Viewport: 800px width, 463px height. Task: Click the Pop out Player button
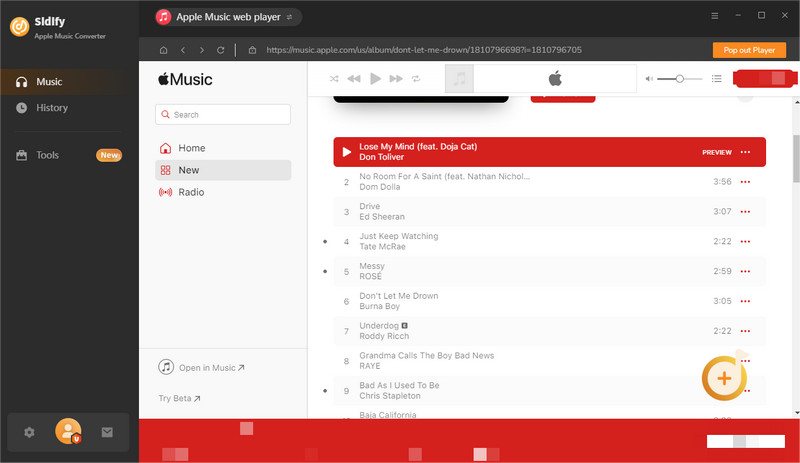(749, 50)
